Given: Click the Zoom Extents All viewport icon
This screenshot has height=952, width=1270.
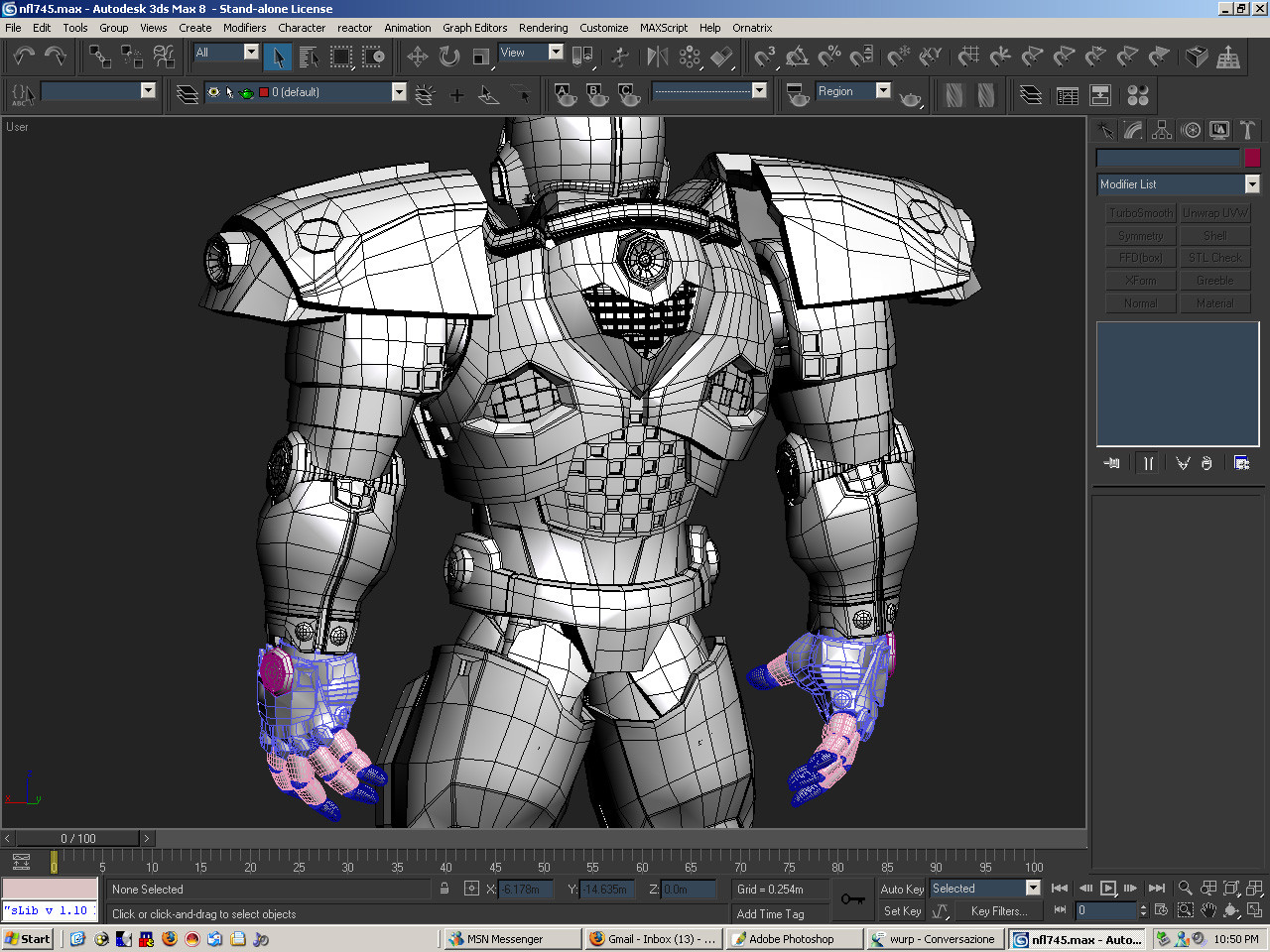Looking at the screenshot, I should (x=1254, y=889).
